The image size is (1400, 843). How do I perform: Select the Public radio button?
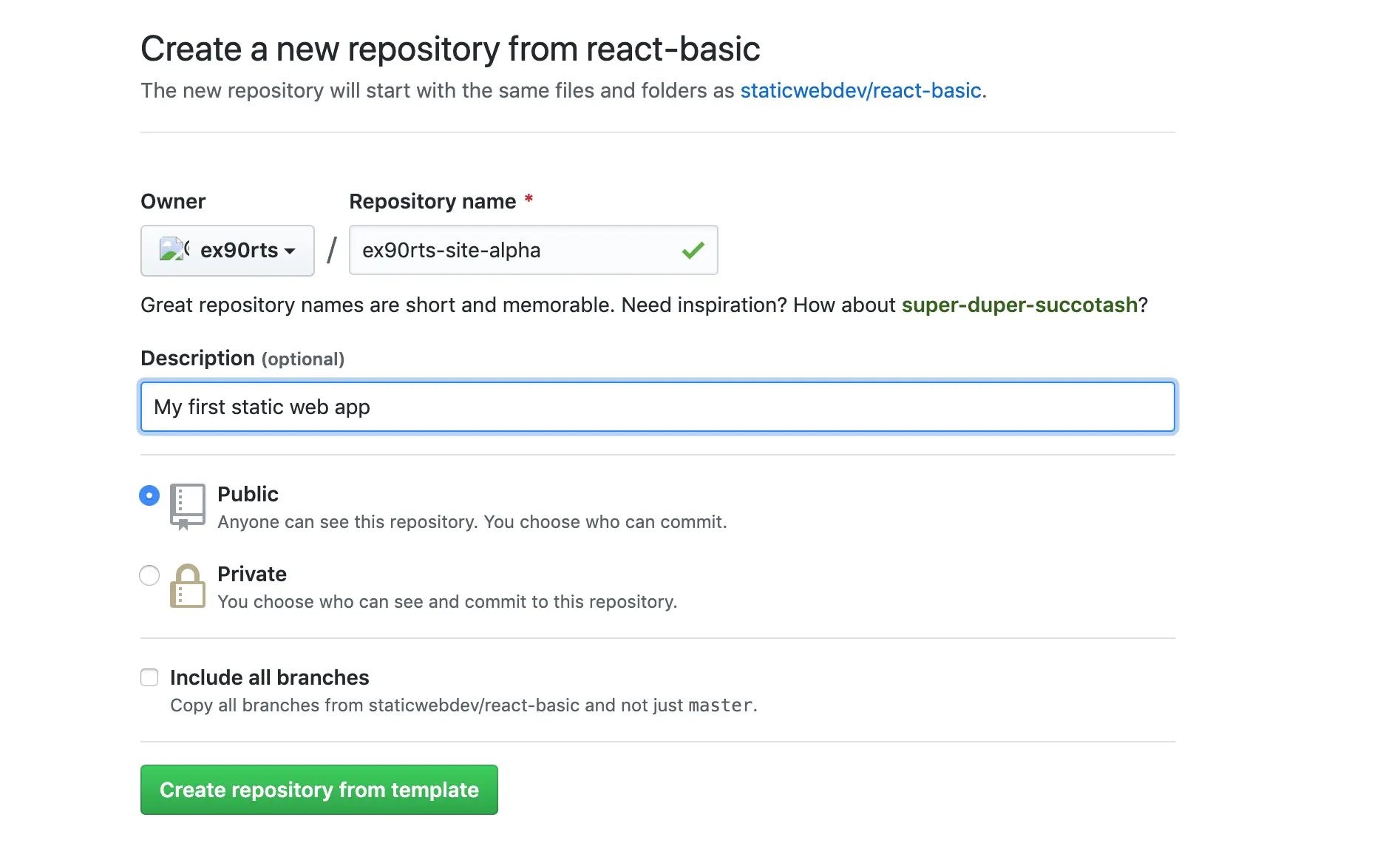[149, 495]
